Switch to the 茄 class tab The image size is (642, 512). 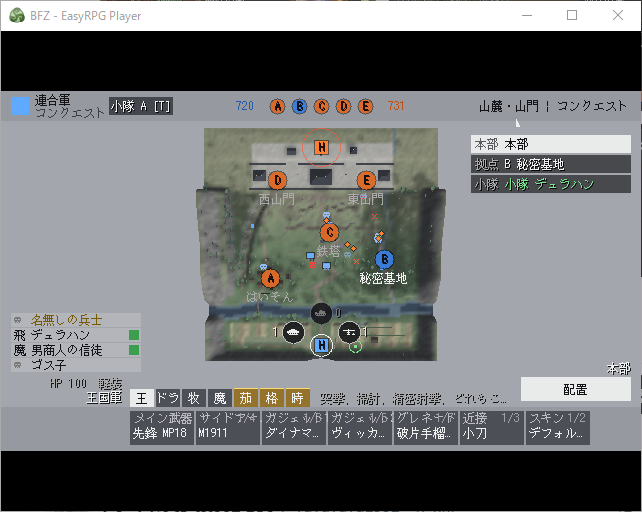(246, 398)
